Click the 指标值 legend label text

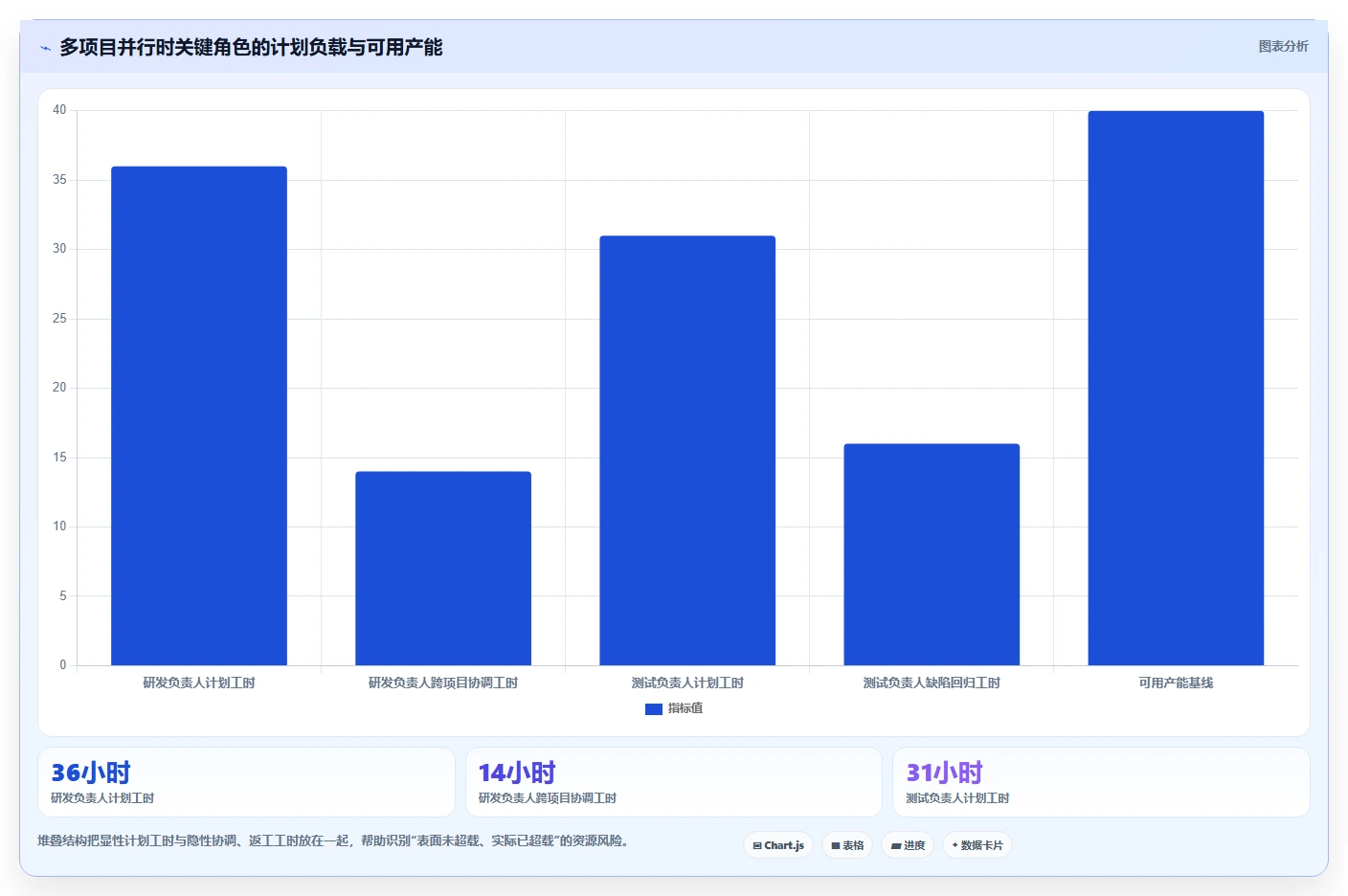(x=685, y=708)
